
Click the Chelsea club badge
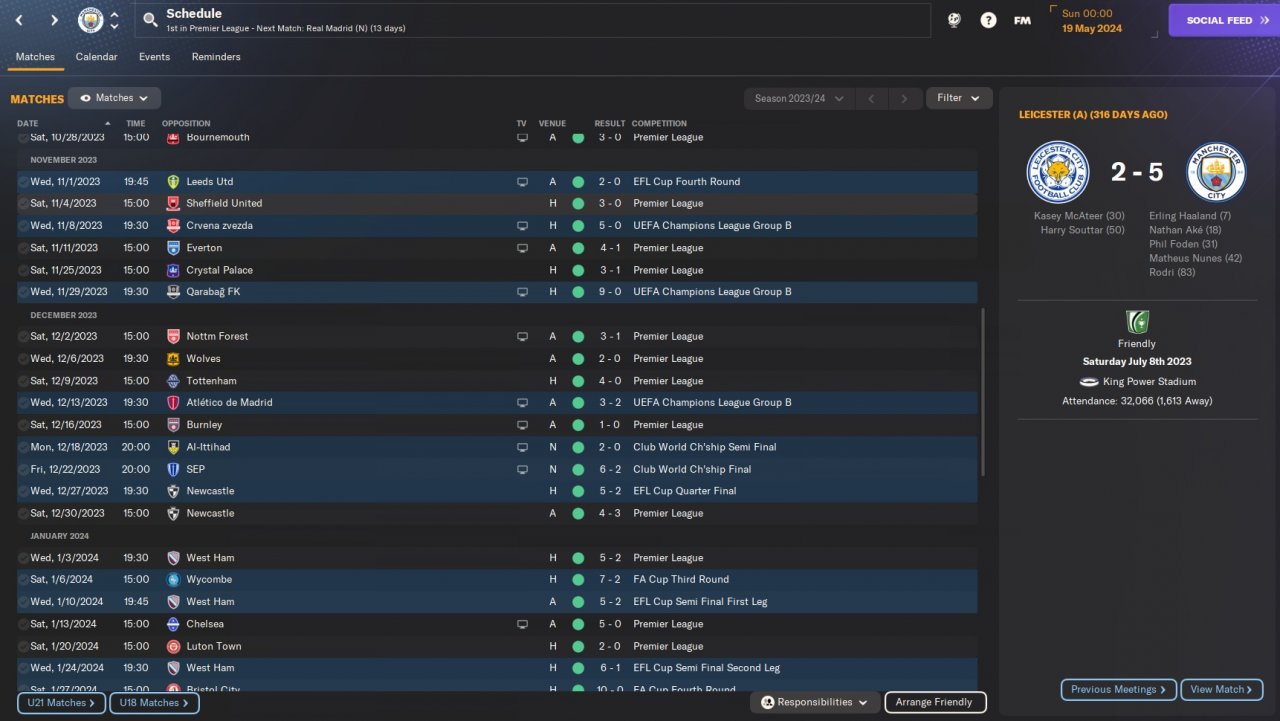(x=173, y=624)
